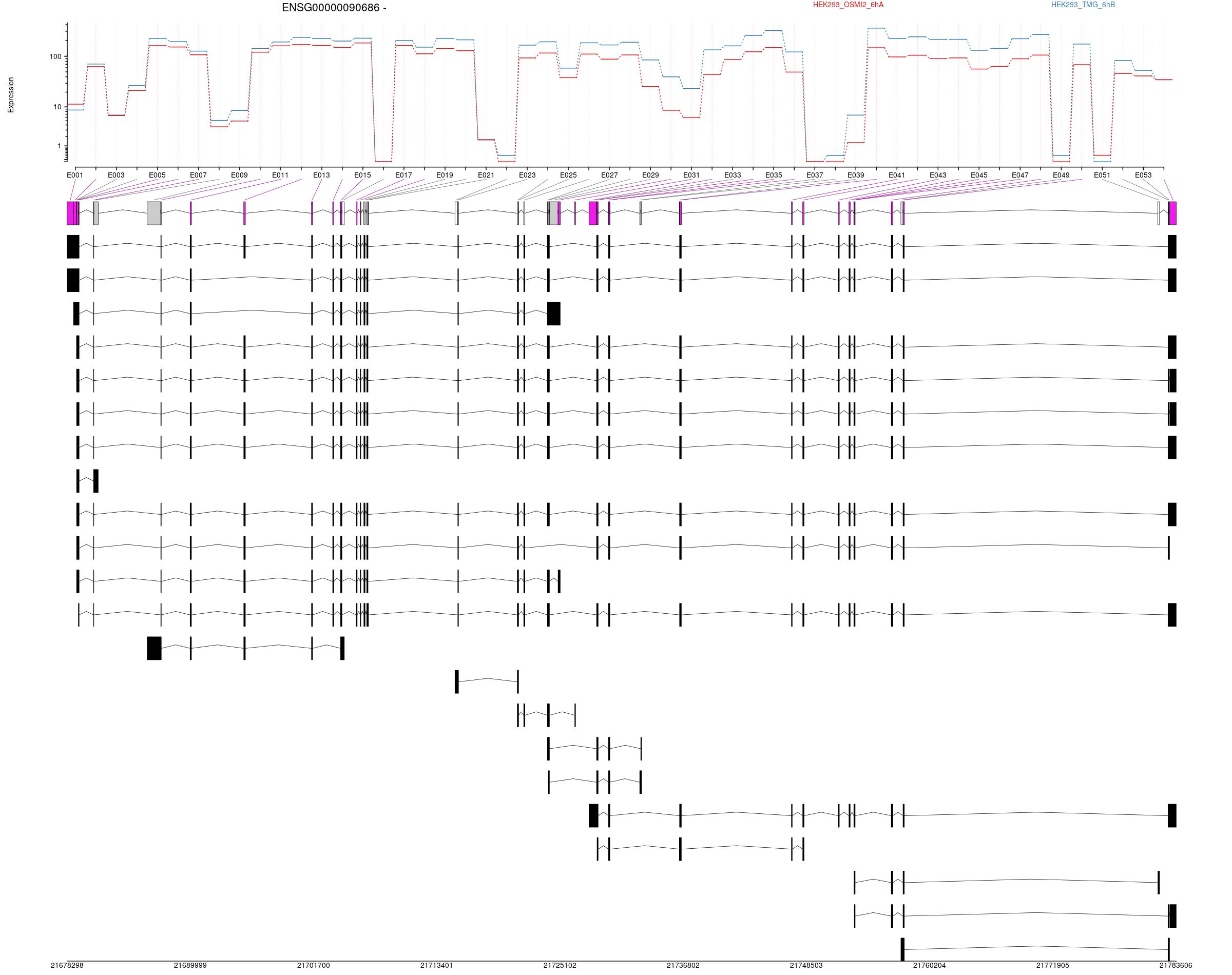Click the y-axis value 100

tap(55, 57)
